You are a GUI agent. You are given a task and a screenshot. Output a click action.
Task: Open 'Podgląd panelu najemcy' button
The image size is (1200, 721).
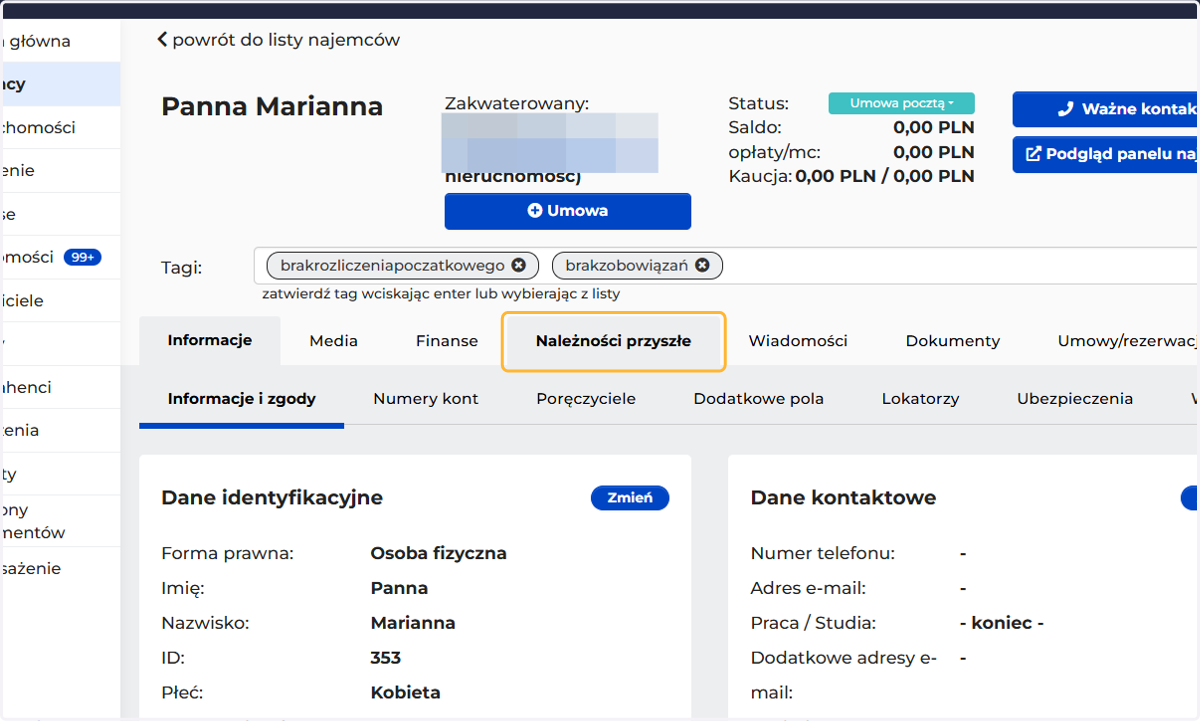click(1106, 155)
